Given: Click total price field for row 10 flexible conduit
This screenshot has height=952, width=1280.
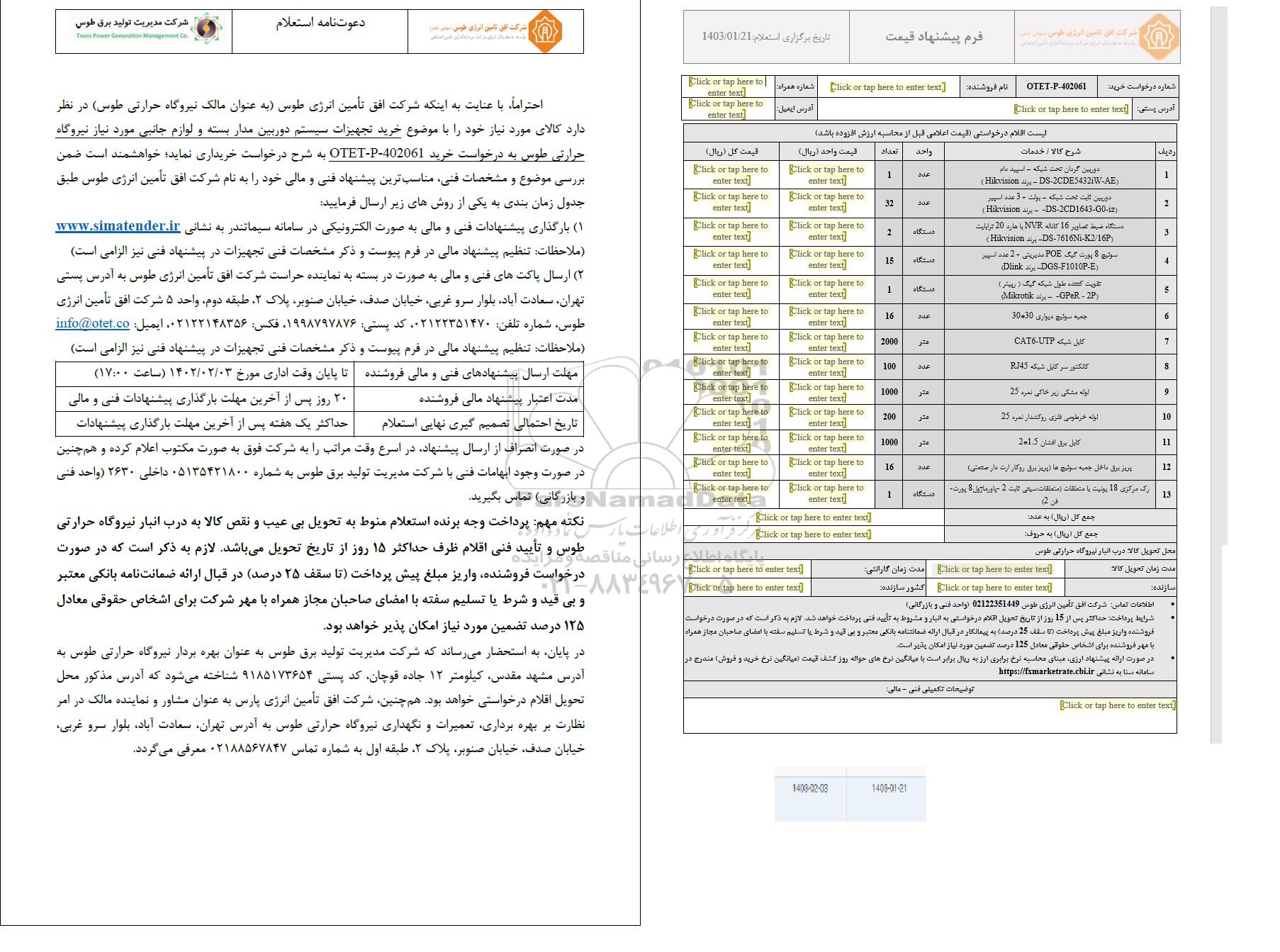Looking at the screenshot, I should point(731,418).
